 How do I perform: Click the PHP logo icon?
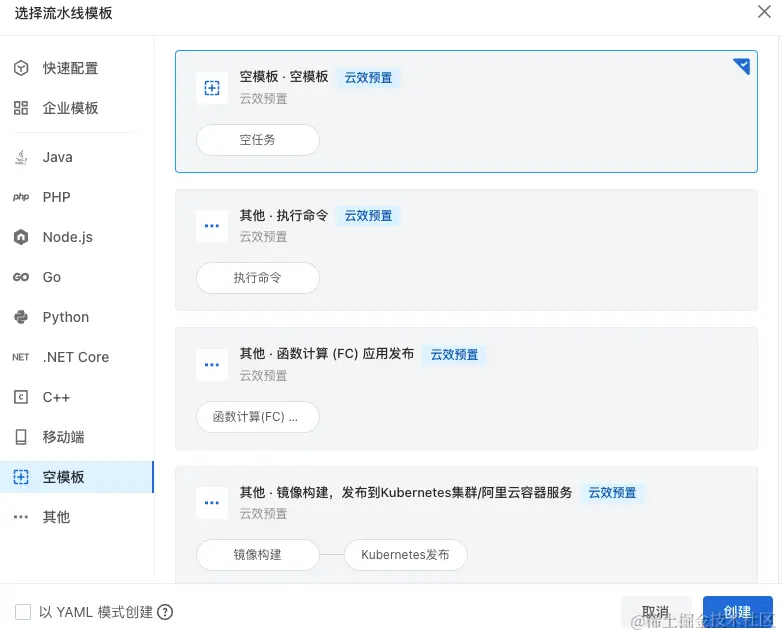click(x=21, y=197)
